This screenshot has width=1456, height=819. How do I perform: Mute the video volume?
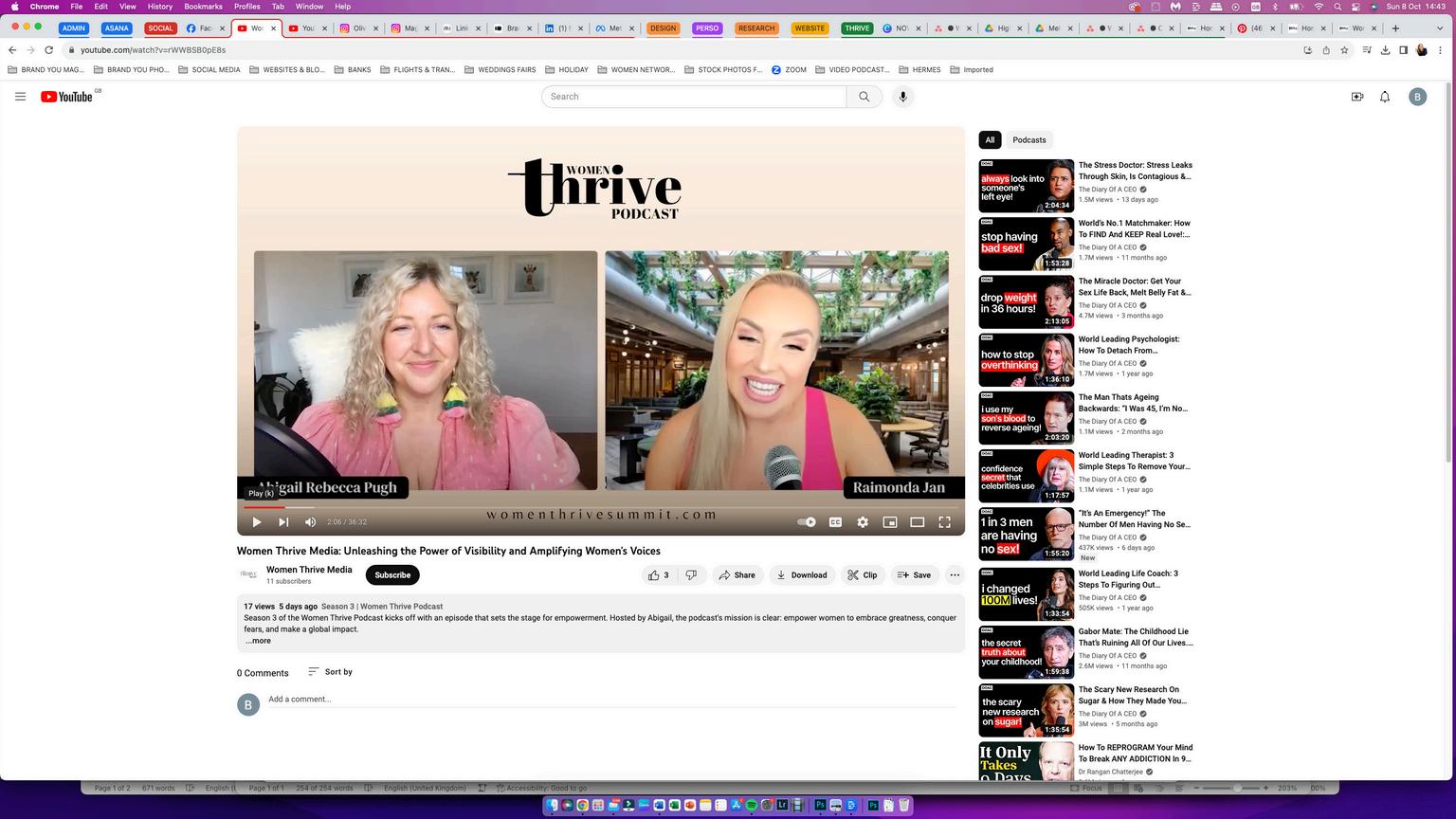310,521
